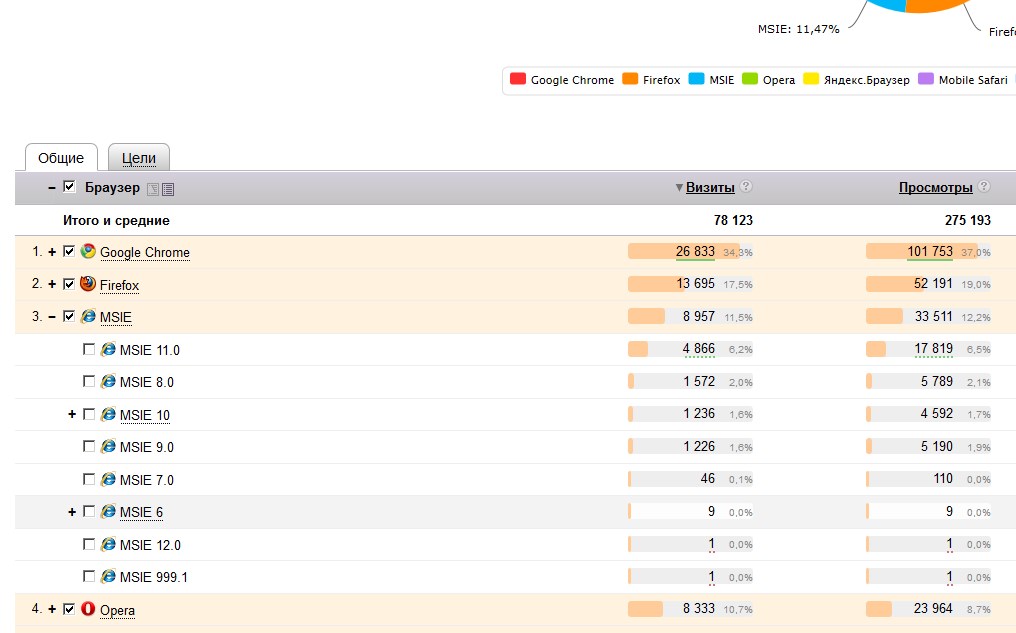Click the MSIE parent row icon
Screen dimensions: 1016x633
88,316
